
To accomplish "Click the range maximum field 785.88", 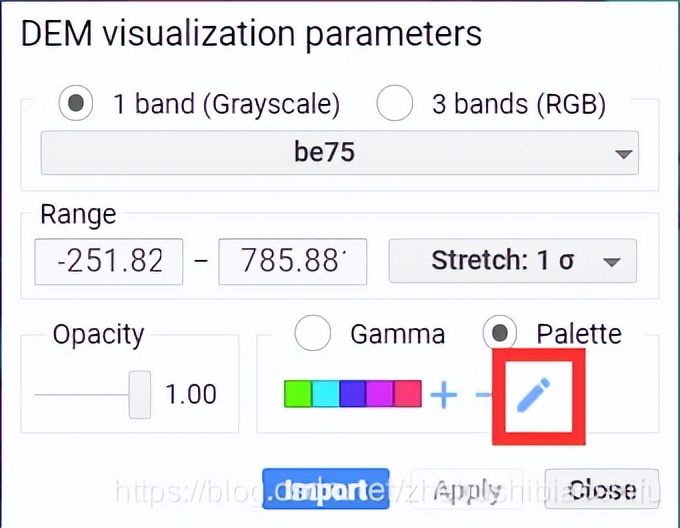I will pyautogui.click(x=292, y=261).
